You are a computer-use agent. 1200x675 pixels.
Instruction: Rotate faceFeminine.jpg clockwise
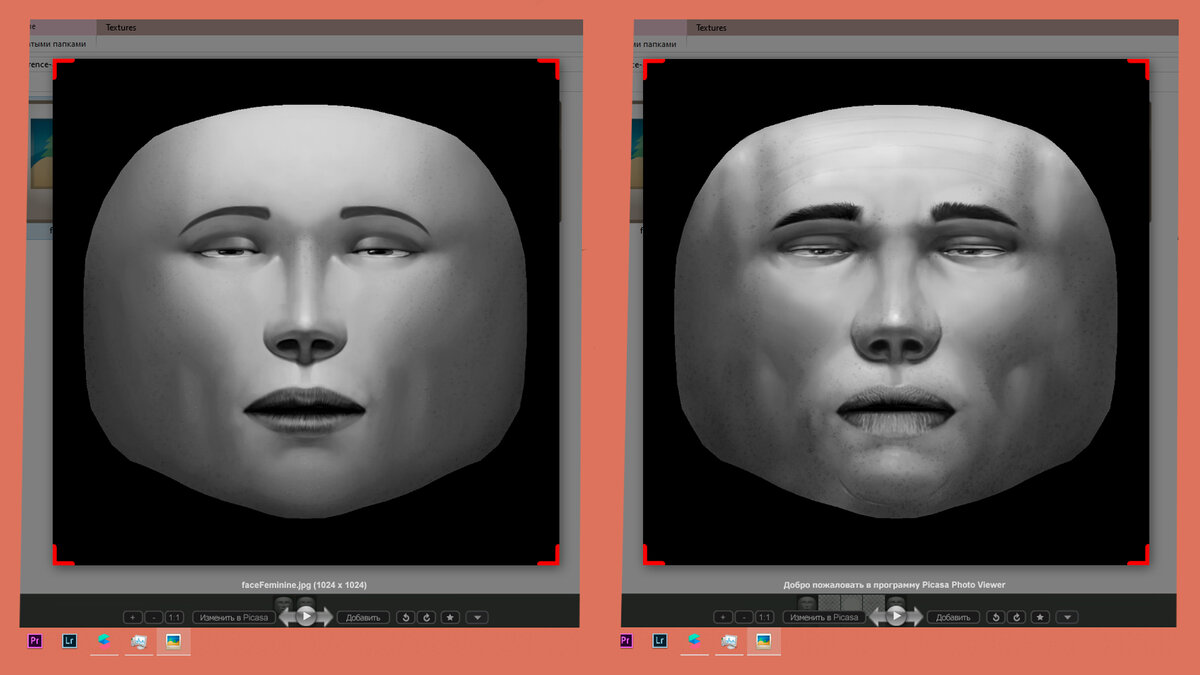click(427, 617)
